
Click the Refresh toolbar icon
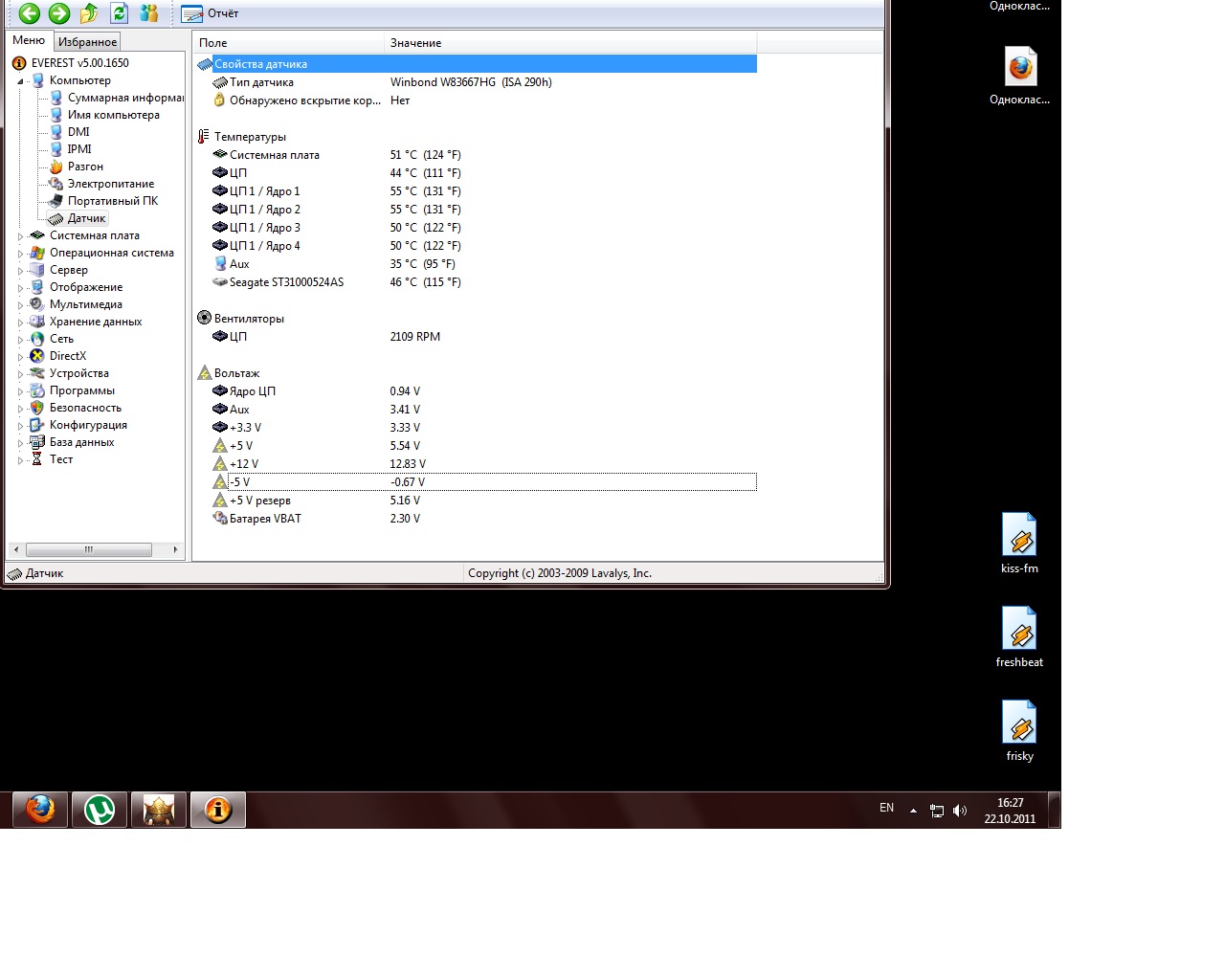click(119, 13)
